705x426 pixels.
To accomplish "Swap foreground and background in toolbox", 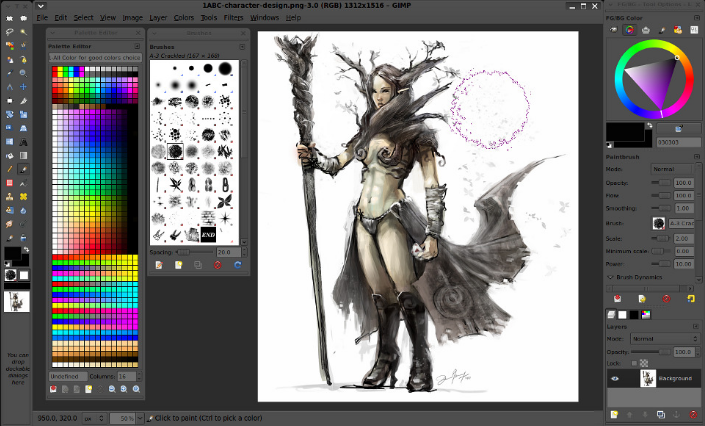I will pos(27,249).
